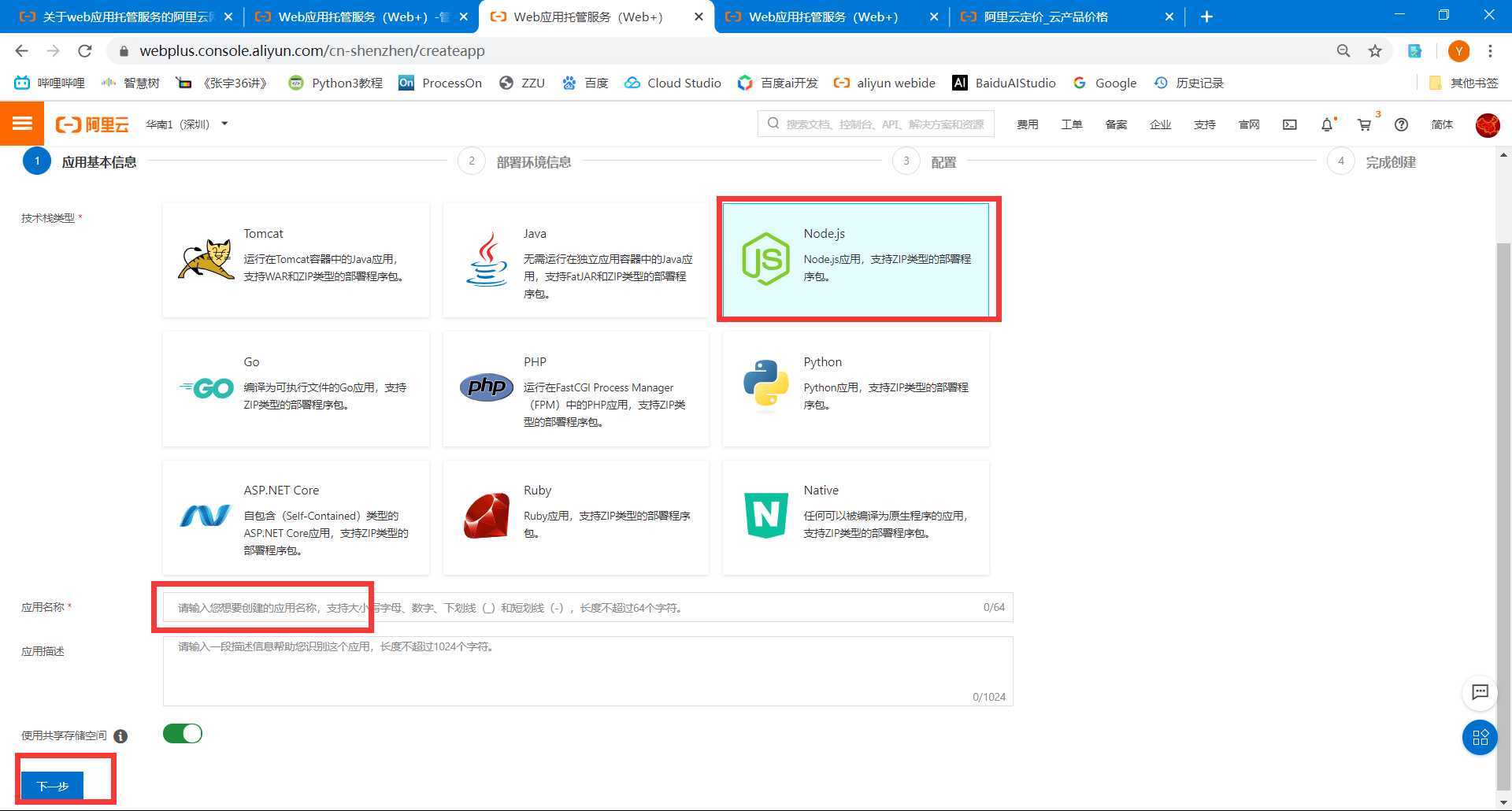This screenshot has height=811, width=1512.
Task: Switch language via 简体
Action: [x=1442, y=124]
